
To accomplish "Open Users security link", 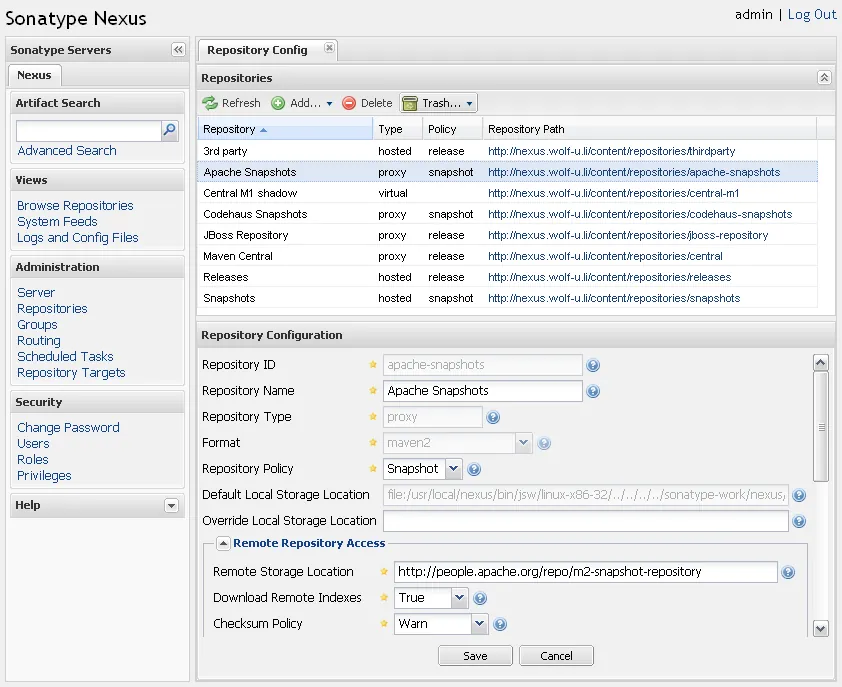I will (x=33, y=444).
